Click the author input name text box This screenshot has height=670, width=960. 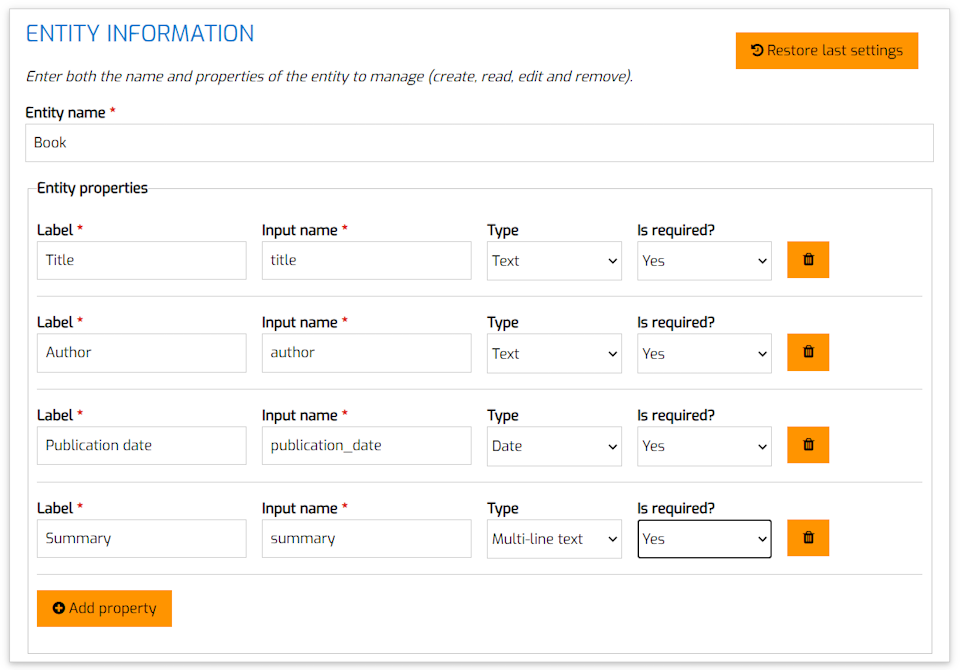point(366,352)
